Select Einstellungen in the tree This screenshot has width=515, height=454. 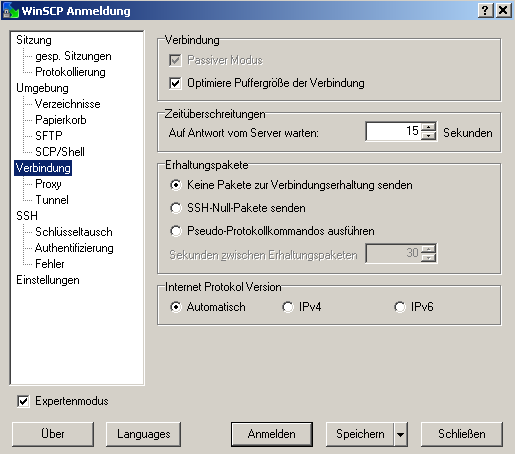(48, 280)
